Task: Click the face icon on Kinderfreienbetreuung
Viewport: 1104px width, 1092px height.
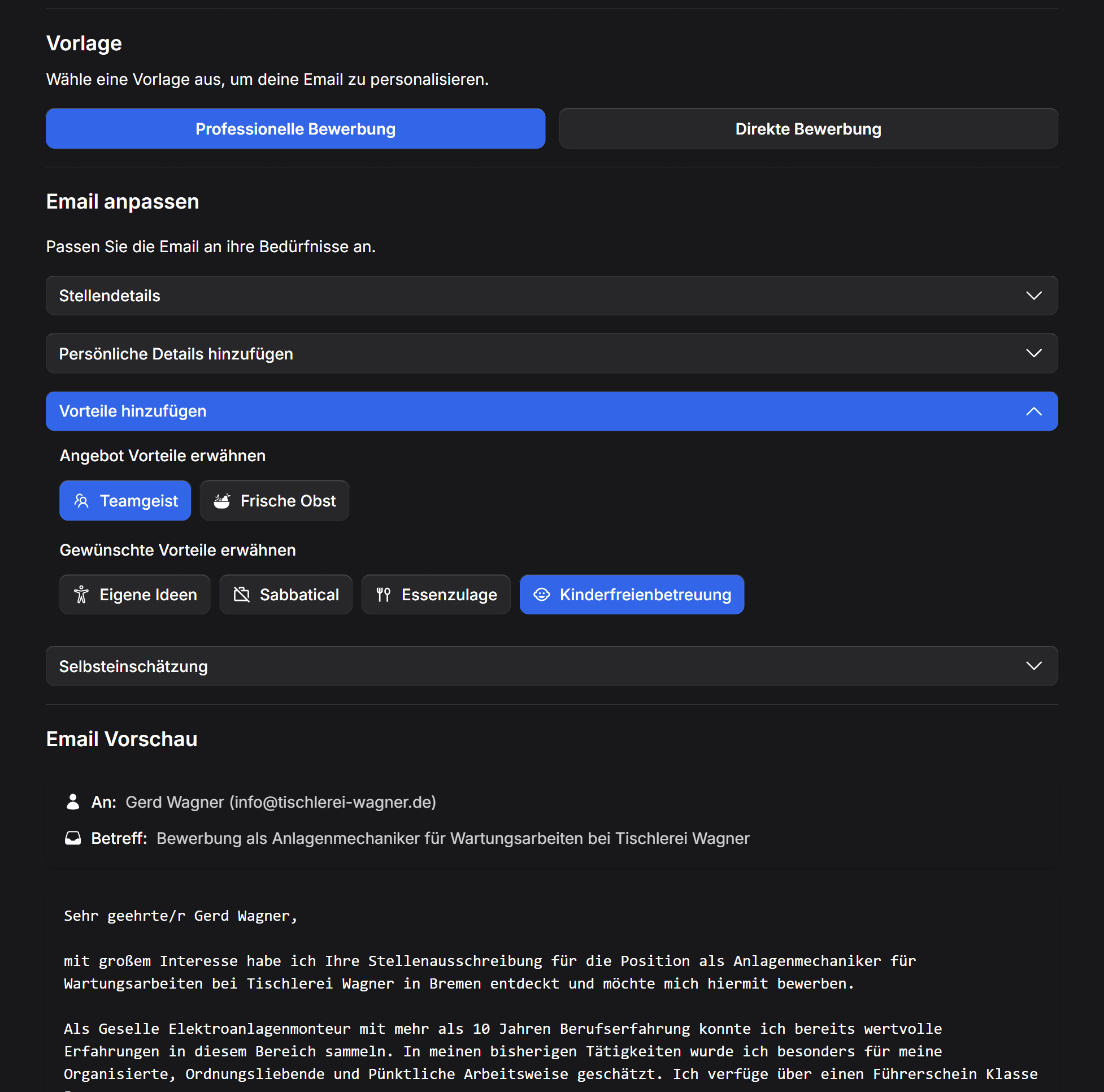Action: click(542, 594)
